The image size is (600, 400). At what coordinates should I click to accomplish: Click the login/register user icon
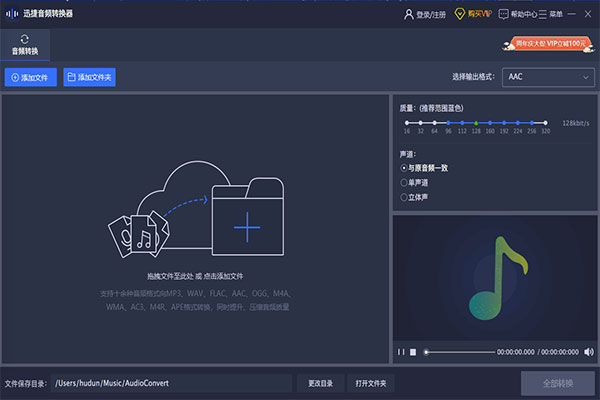pos(408,14)
